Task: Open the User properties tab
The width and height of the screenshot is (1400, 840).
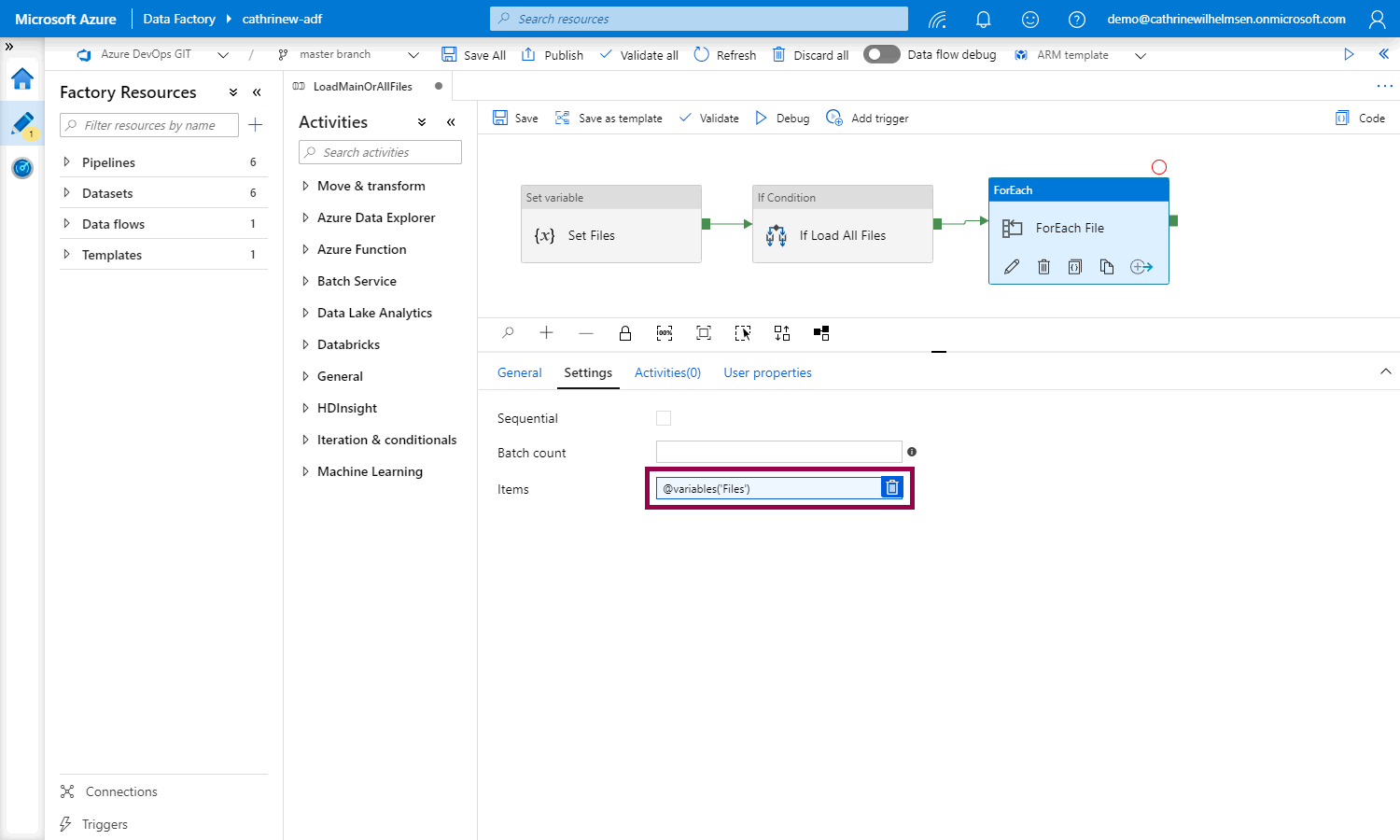Action: 767,372
